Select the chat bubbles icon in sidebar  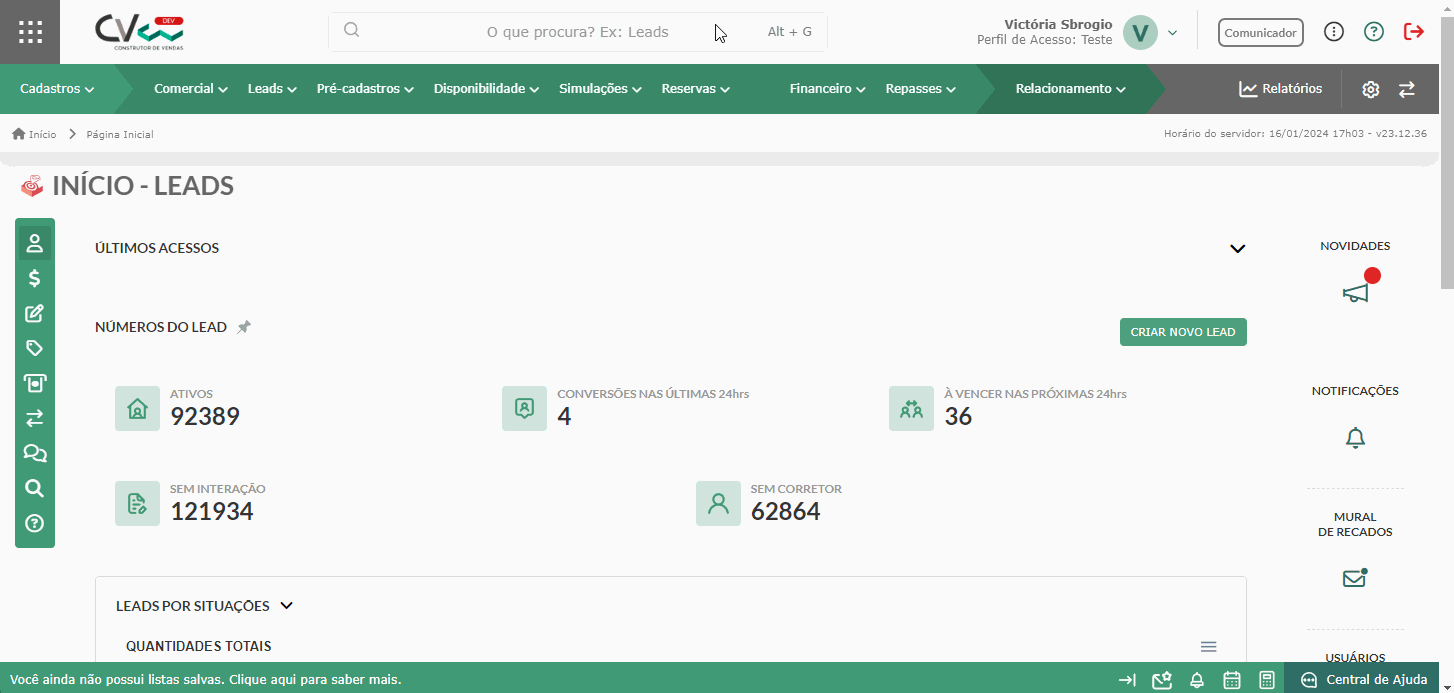tap(35, 453)
